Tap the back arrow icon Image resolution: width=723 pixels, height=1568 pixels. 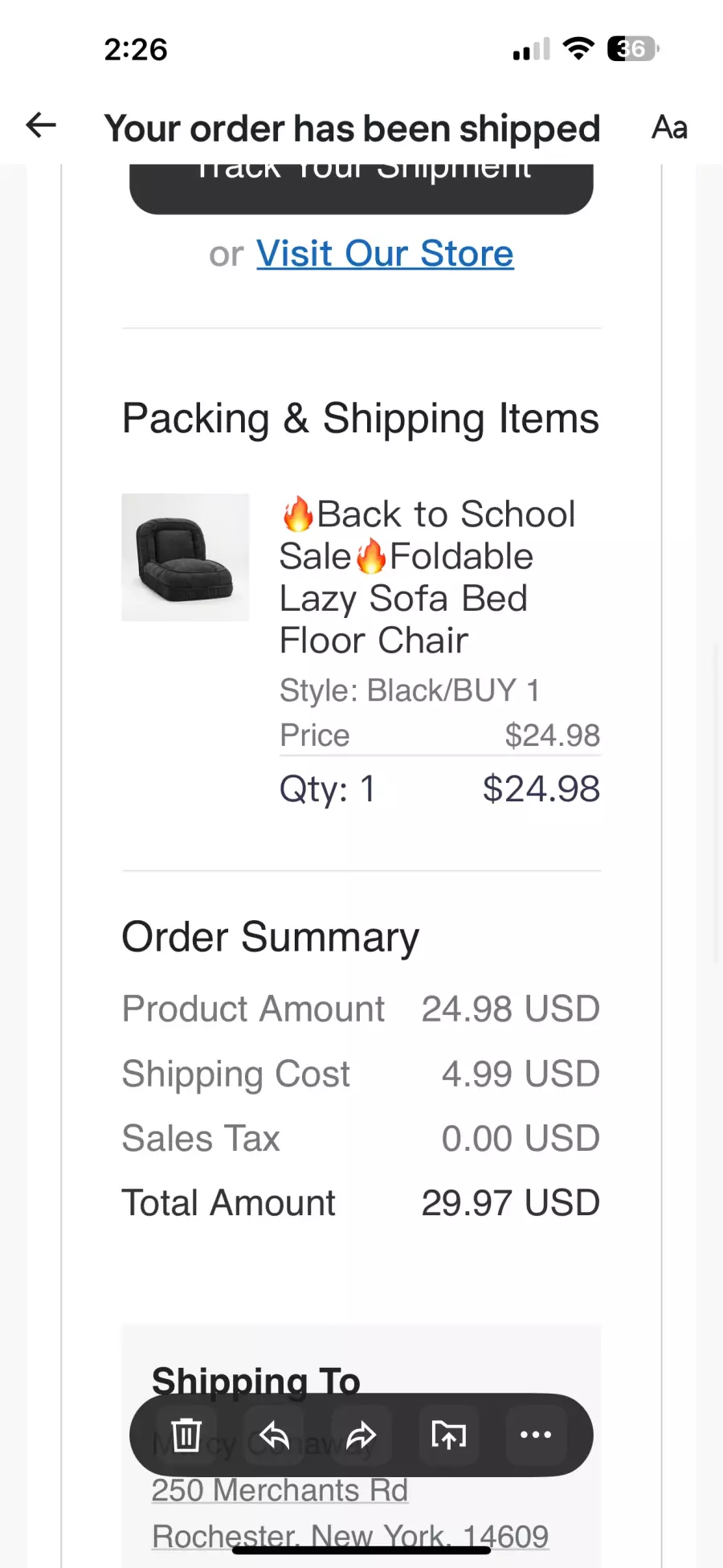click(41, 125)
